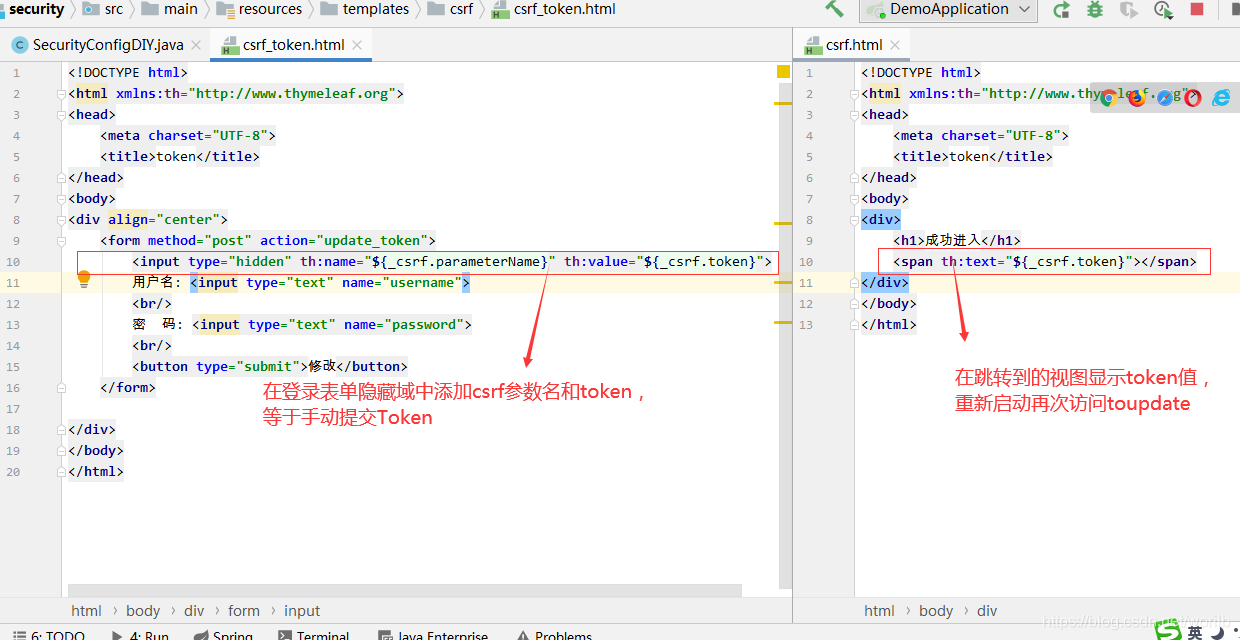Click the title line in csrf.html

click(x=973, y=157)
